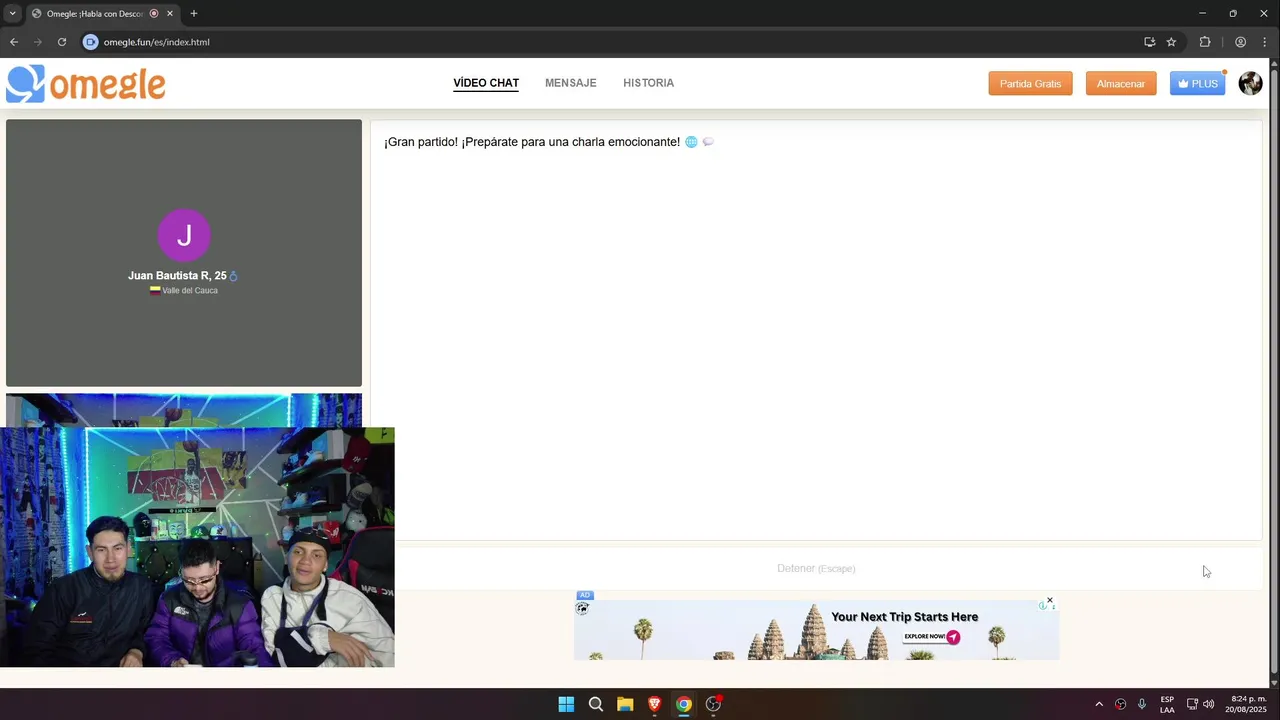Click the address bar URL omegle.fun
Image resolution: width=1280 pixels, height=720 pixels.
(157, 42)
